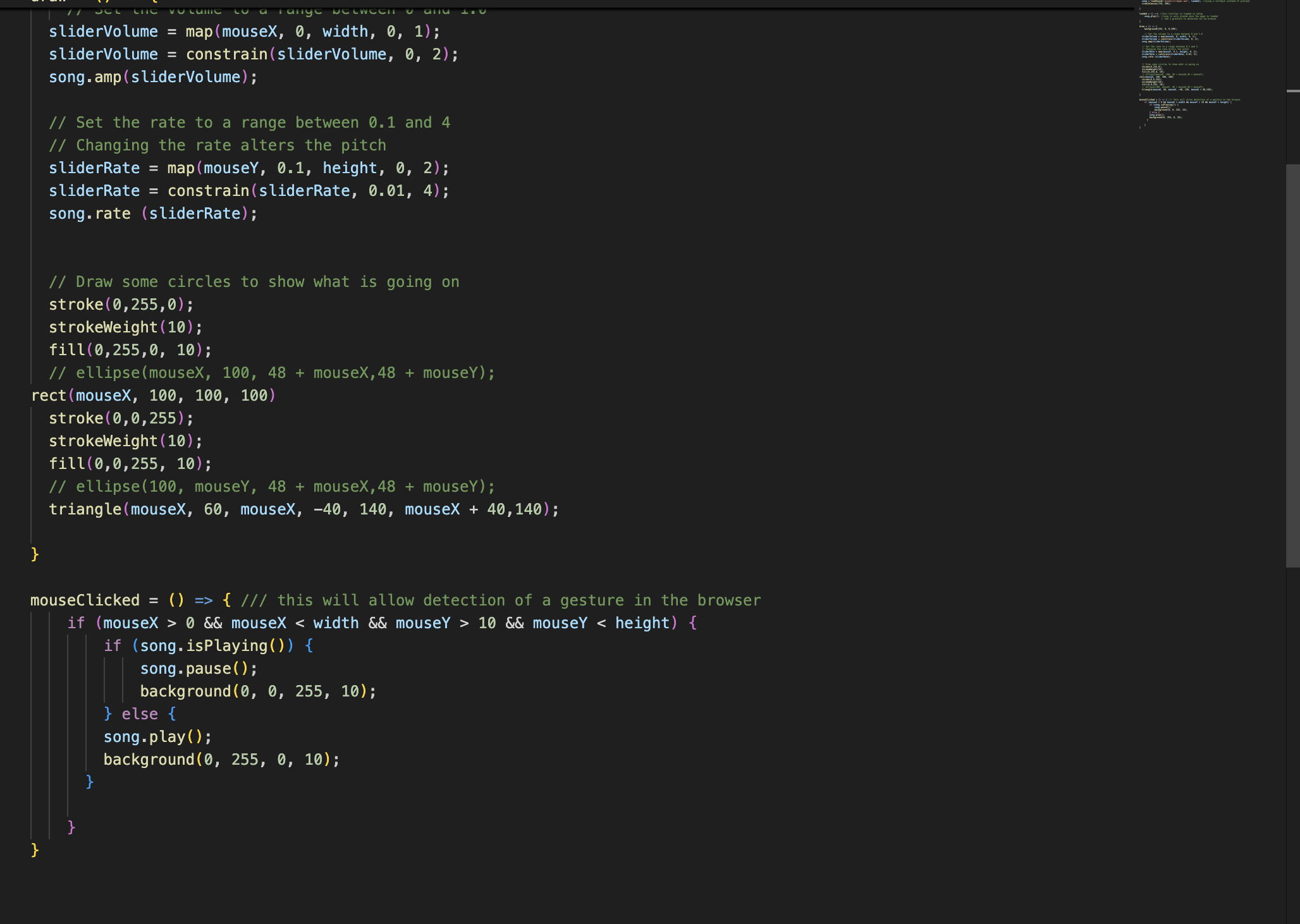Click the 'Draw some circles' comment
Screen dimensions: 1300x924
click(253, 281)
